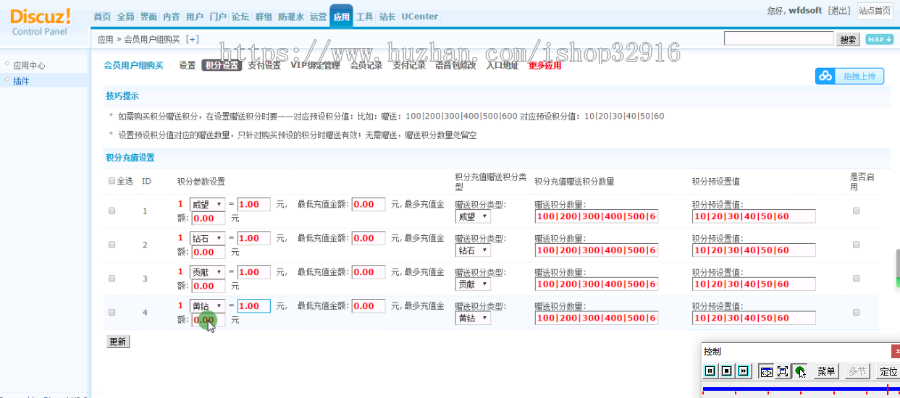This screenshot has height=398, width=900.
Task: Click the 更新 submit button
Action: click(x=118, y=342)
